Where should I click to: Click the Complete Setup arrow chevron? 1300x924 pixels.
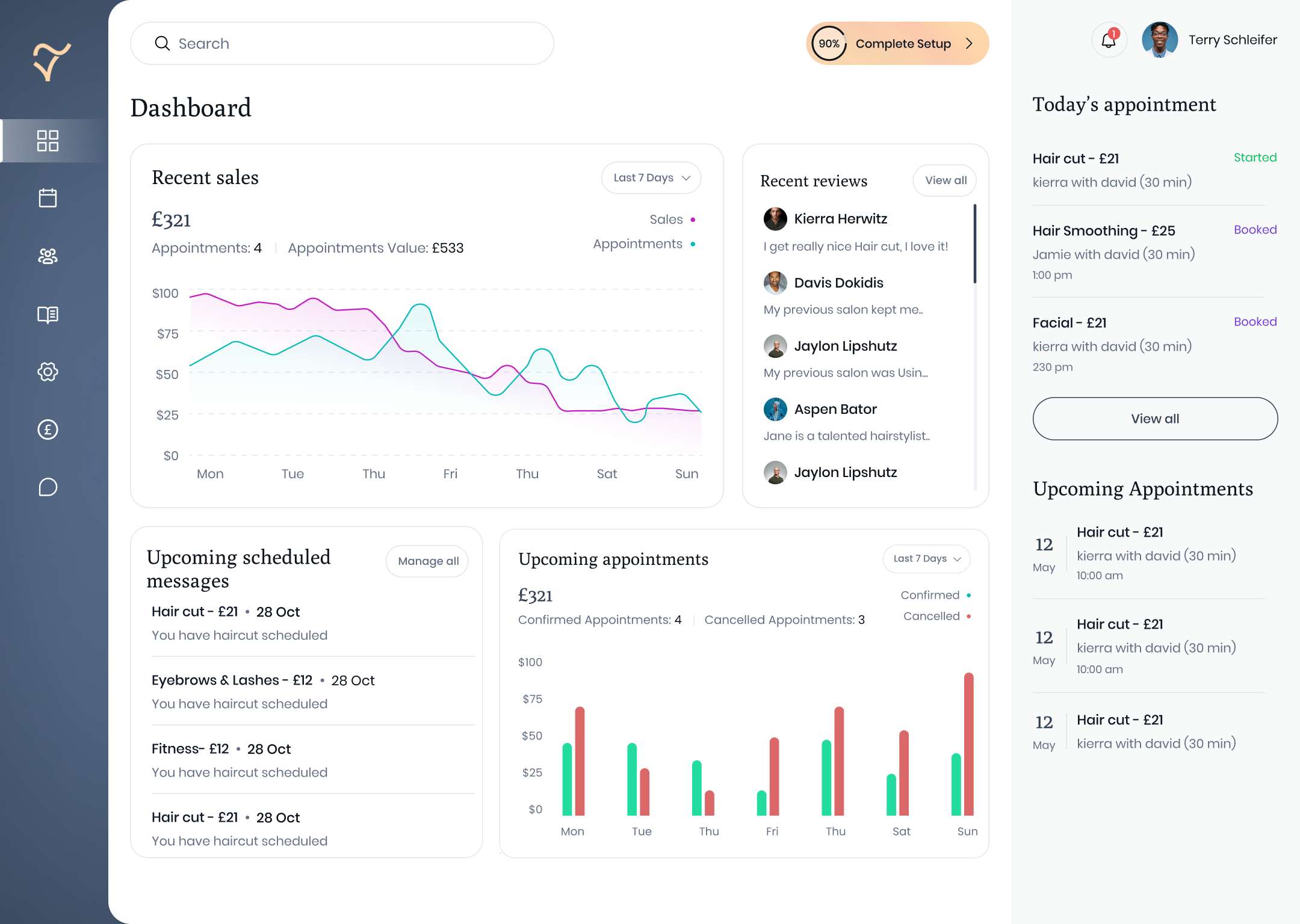(969, 43)
